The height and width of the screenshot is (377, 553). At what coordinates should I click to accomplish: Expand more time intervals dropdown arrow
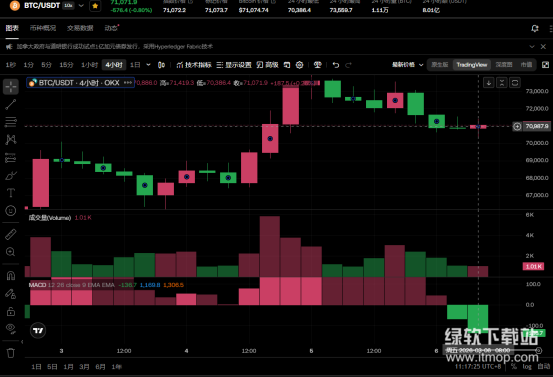click(x=148, y=65)
